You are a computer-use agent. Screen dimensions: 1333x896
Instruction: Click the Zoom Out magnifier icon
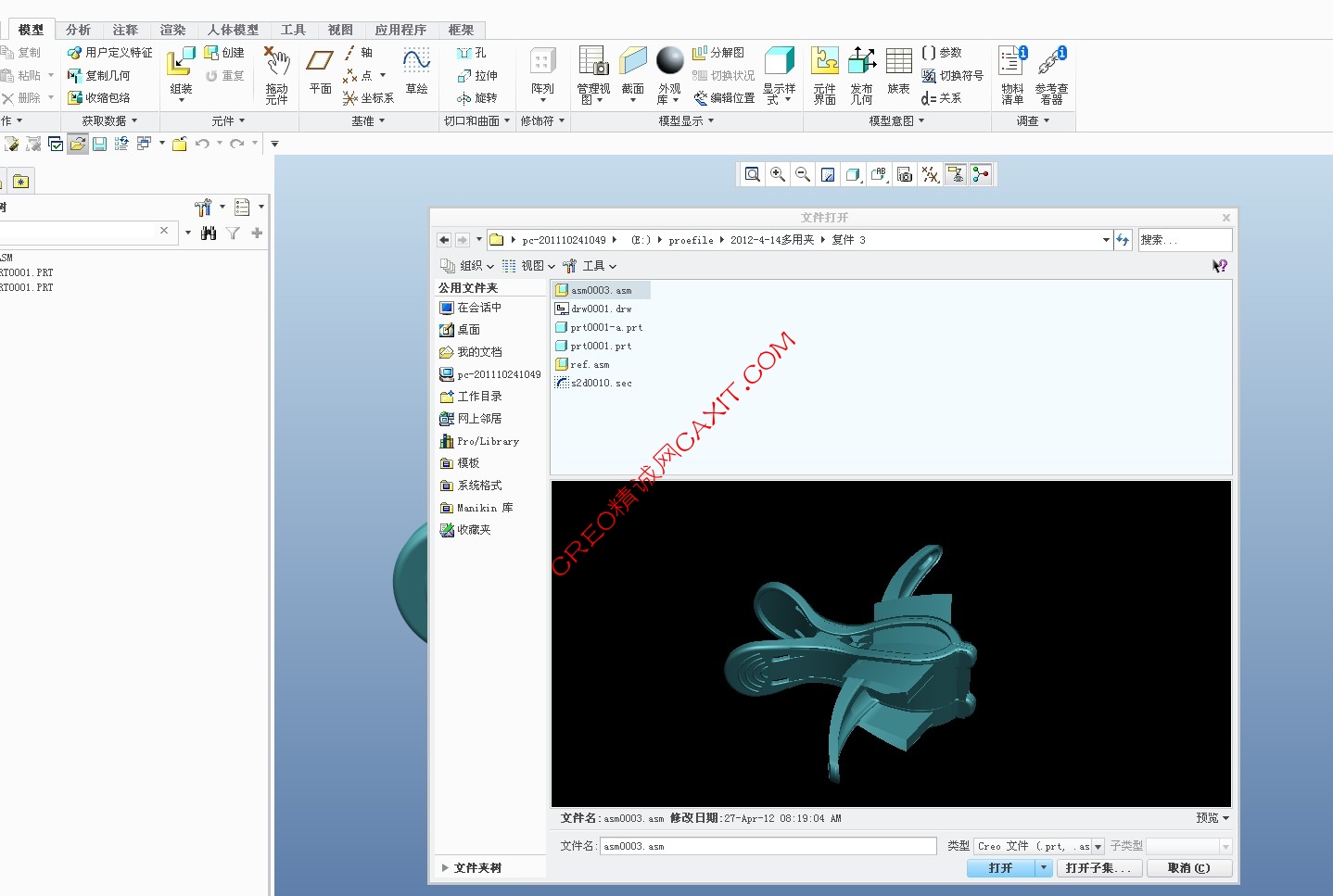pos(803,174)
